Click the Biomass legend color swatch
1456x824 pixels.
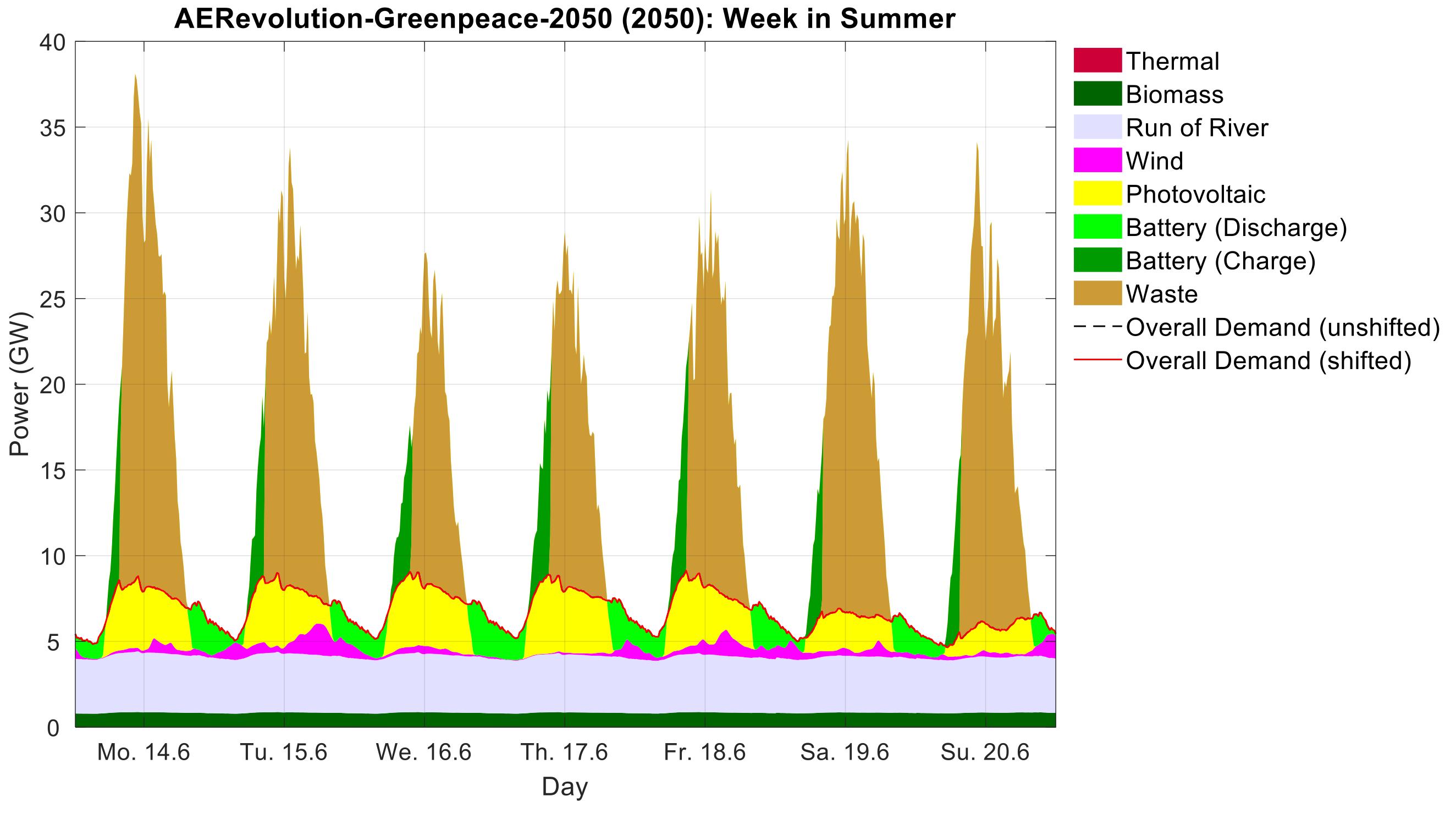[x=1097, y=94]
